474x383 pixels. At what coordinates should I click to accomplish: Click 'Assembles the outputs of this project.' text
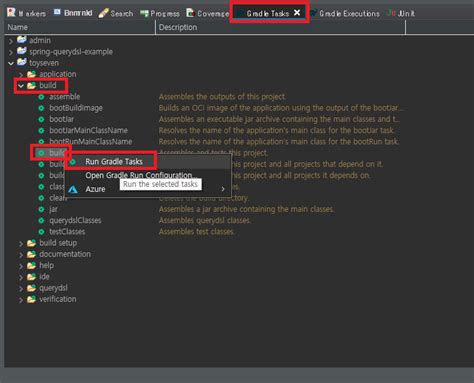[222, 97]
